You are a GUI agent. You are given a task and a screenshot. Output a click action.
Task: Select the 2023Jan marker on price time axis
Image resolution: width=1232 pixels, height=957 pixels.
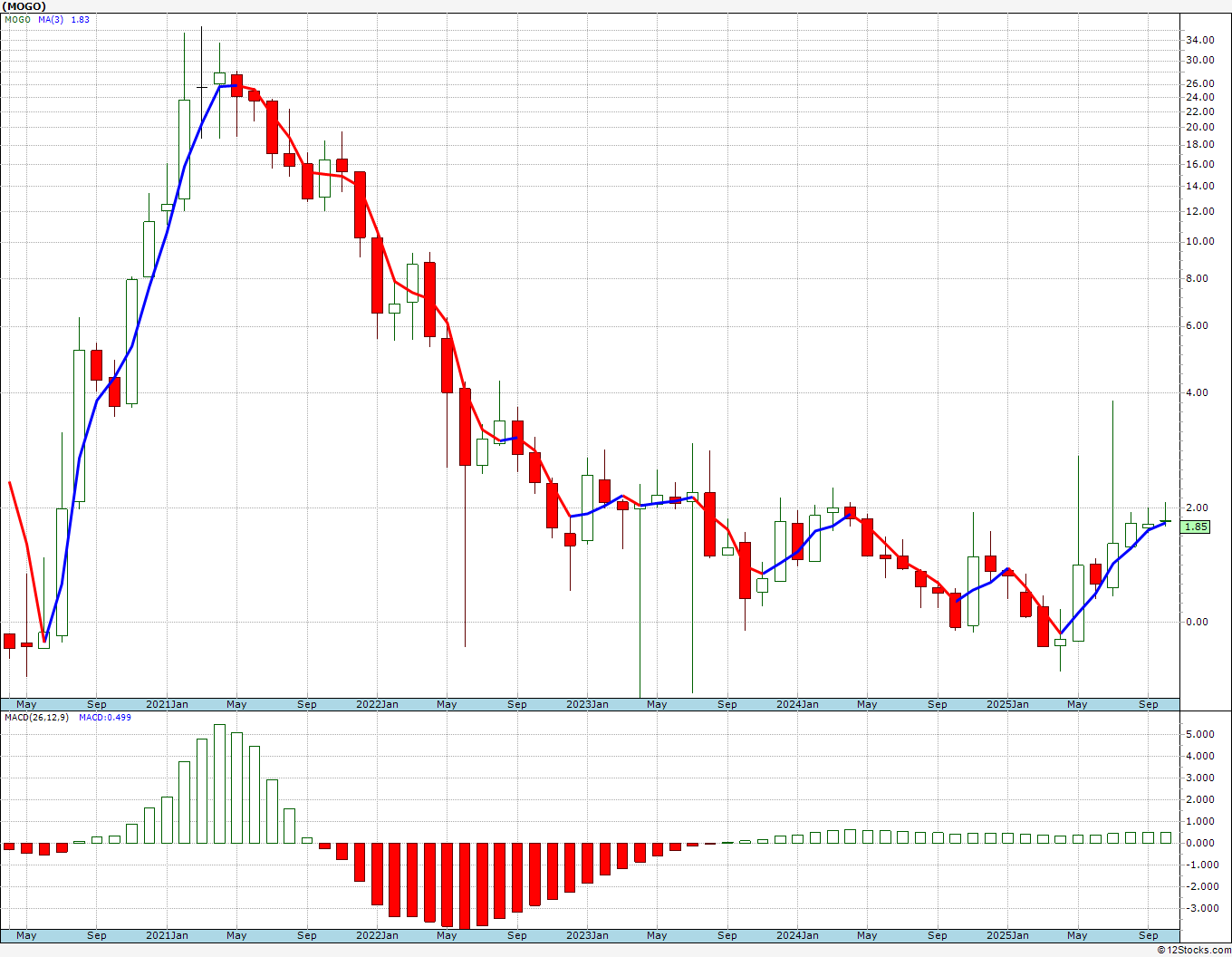[587, 704]
